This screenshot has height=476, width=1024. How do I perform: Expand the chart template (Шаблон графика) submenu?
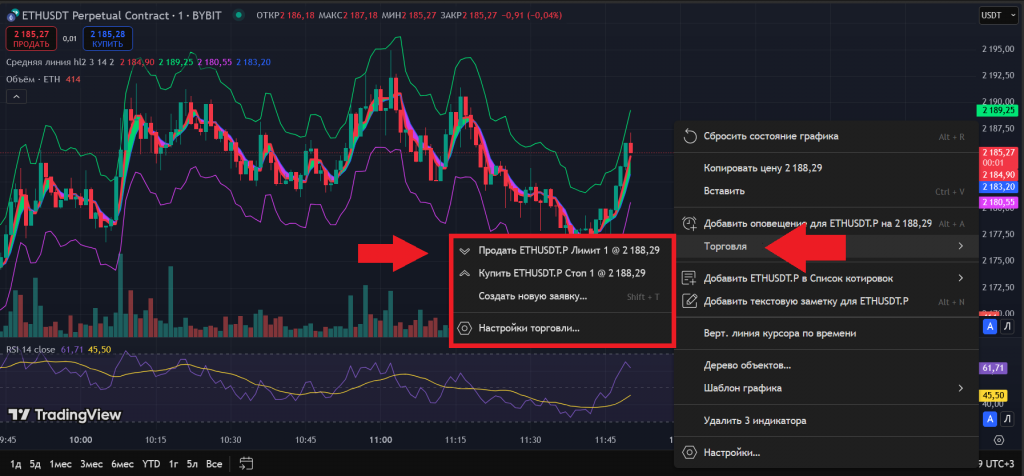pyautogui.click(x=960, y=388)
